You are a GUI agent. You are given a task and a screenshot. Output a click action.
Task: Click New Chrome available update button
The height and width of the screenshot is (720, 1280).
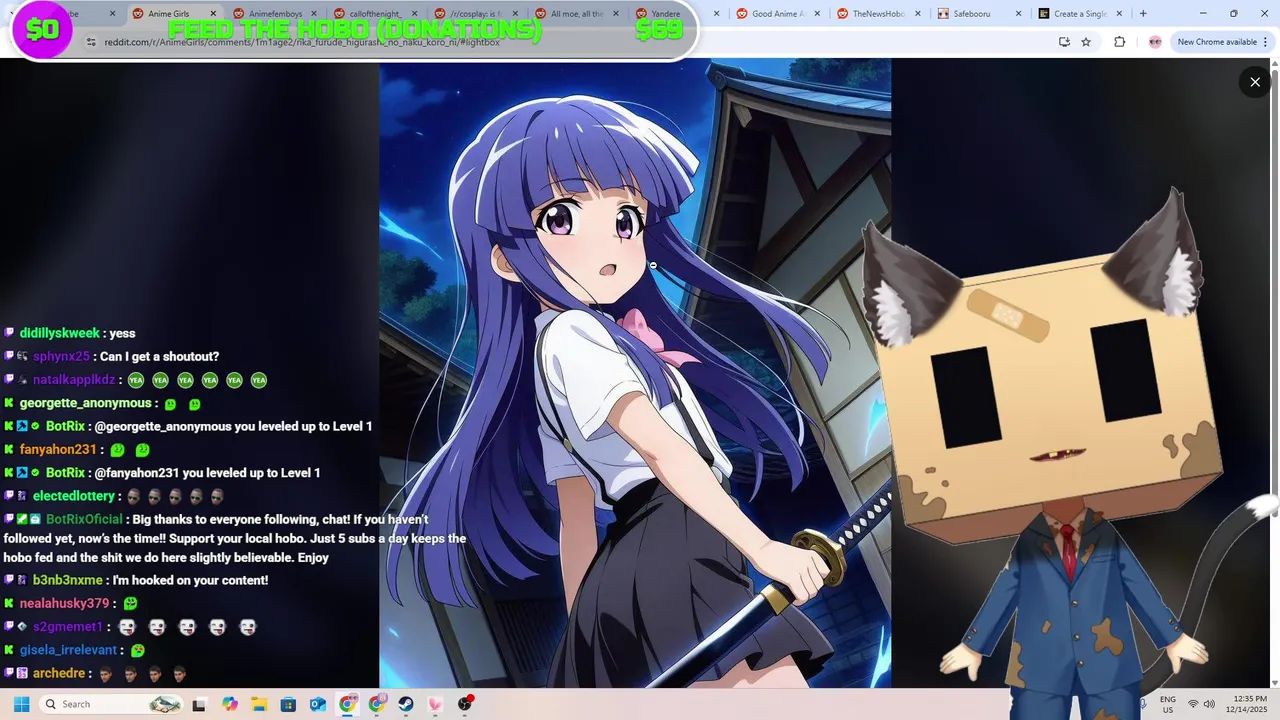(1216, 42)
